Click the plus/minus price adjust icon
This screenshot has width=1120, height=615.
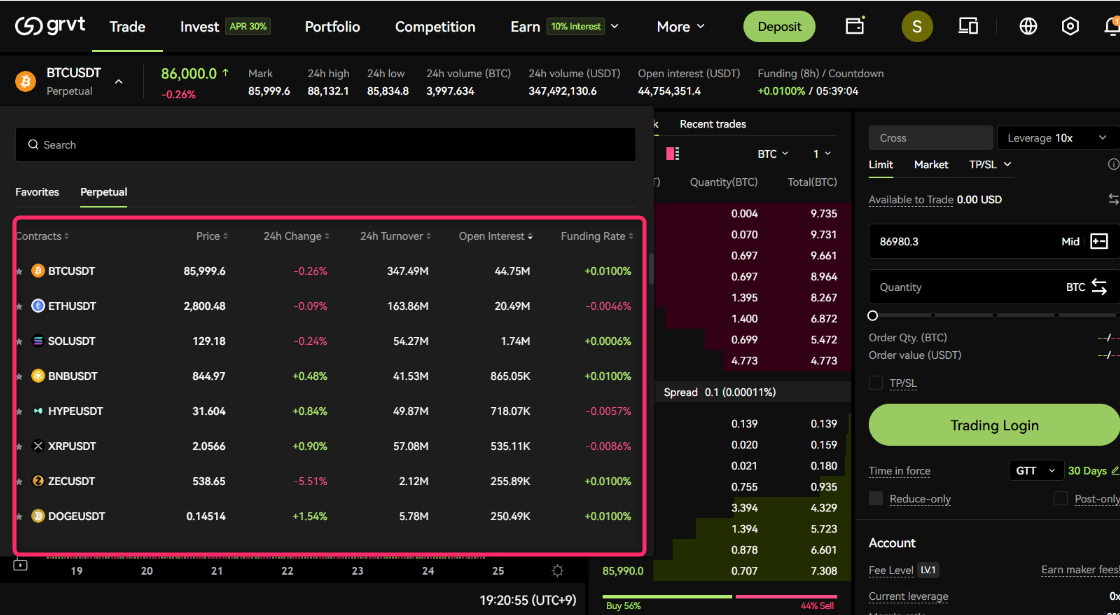1099,241
